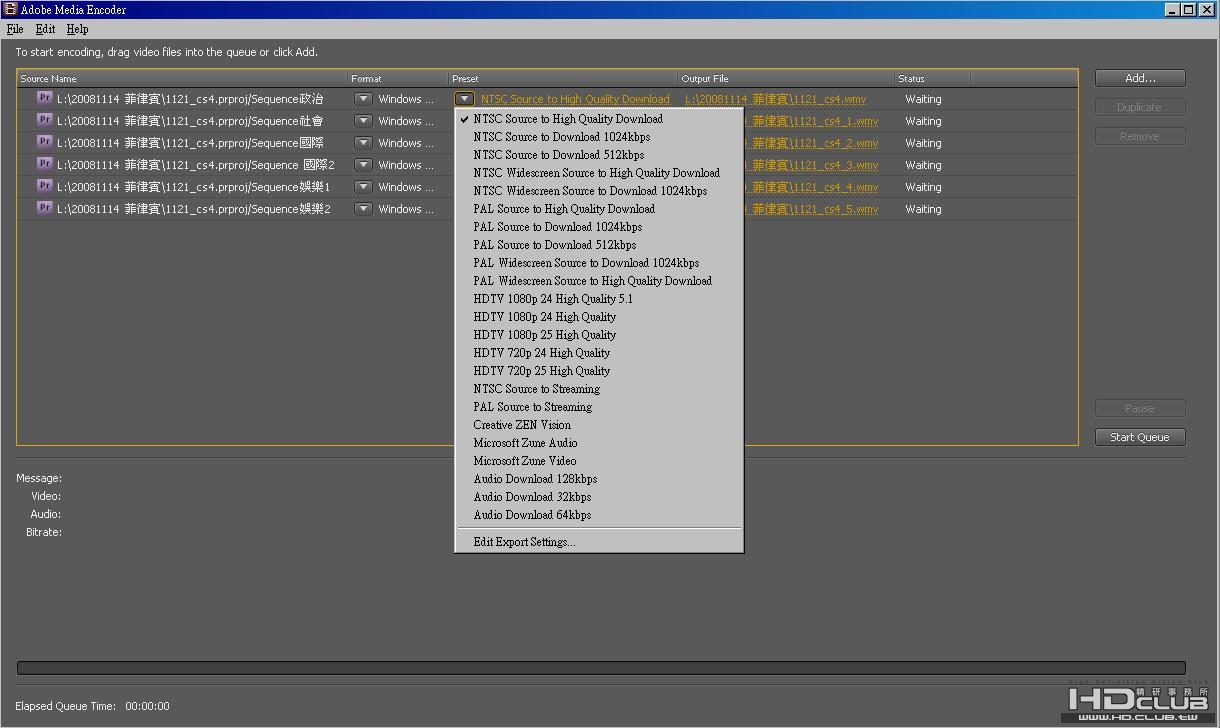This screenshot has height=728, width=1220.
Task: Choose NTSC Widescreen Source to High Quality Download
Action: pyautogui.click(x=599, y=173)
